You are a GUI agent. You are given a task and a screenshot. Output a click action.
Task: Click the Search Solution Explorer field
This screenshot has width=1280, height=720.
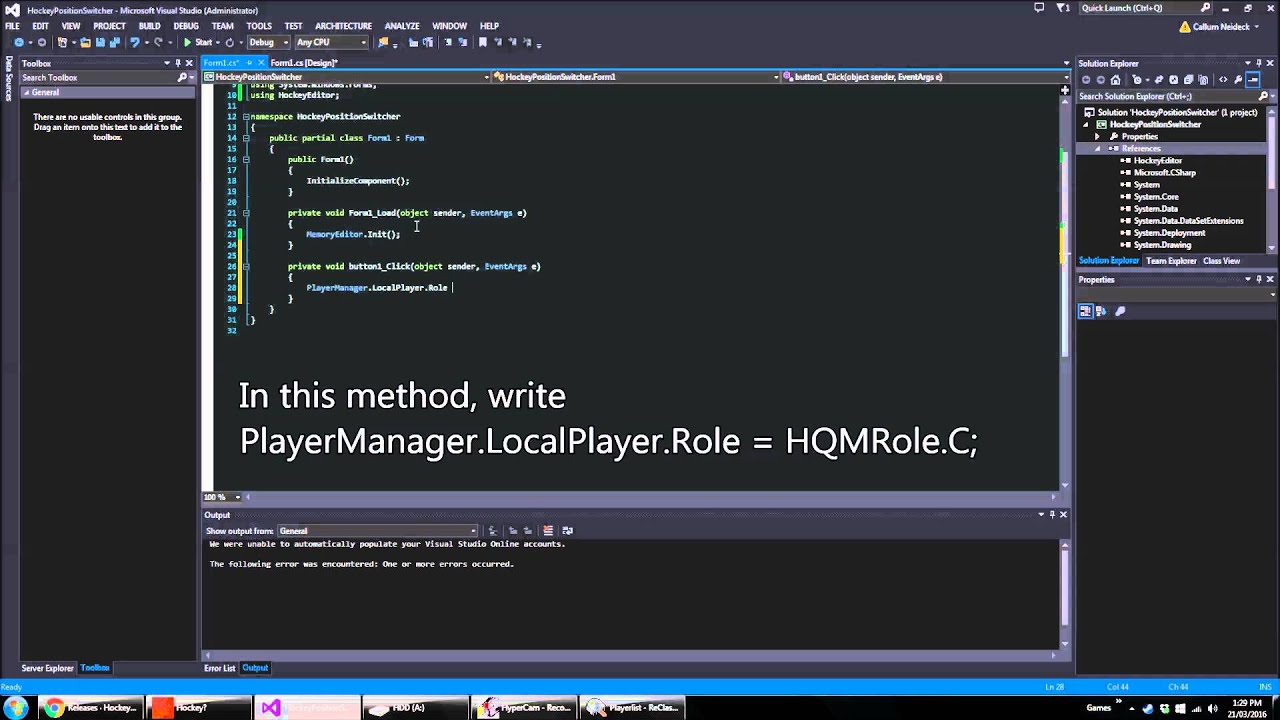[1167, 97]
